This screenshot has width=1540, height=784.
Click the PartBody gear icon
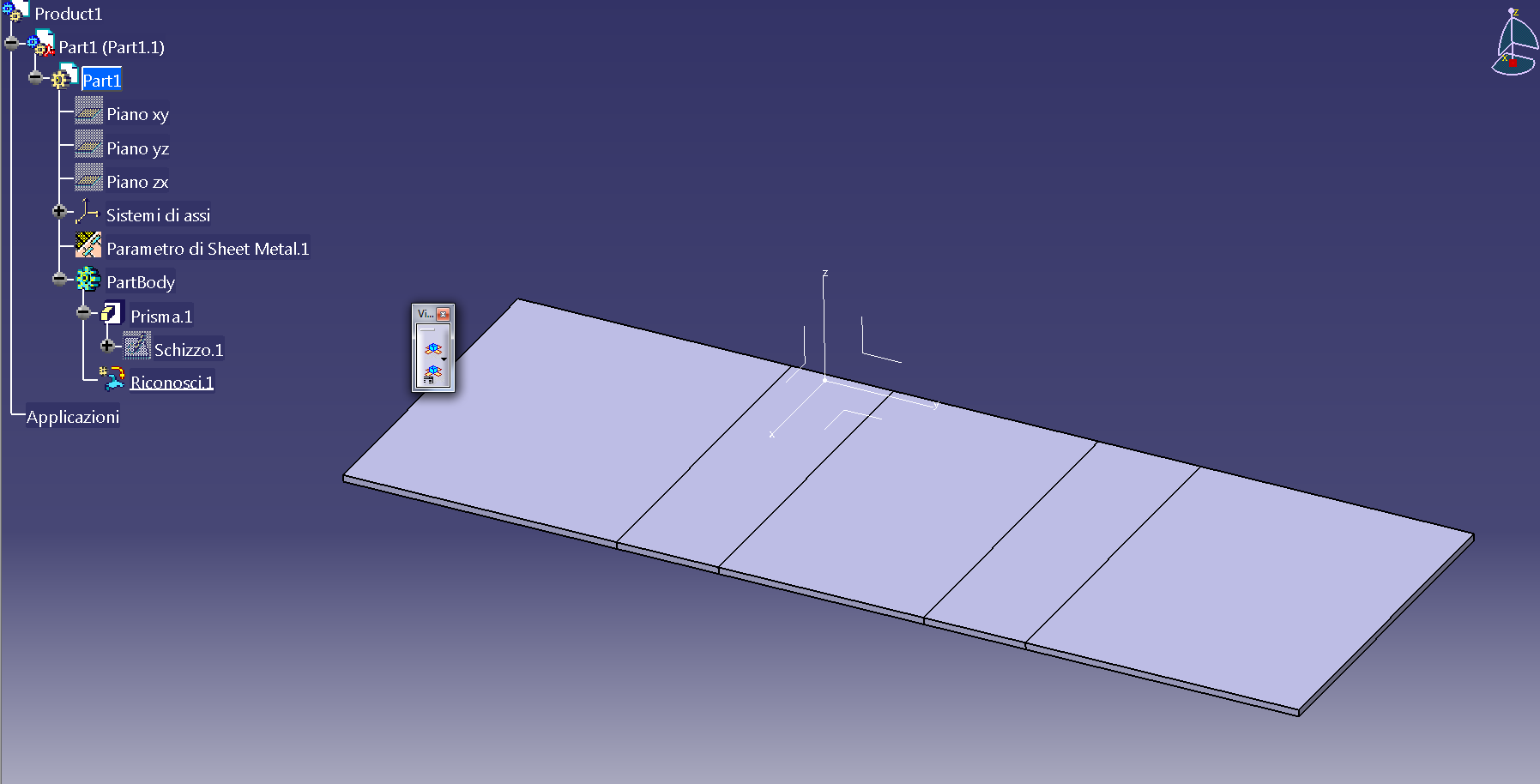(88, 280)
